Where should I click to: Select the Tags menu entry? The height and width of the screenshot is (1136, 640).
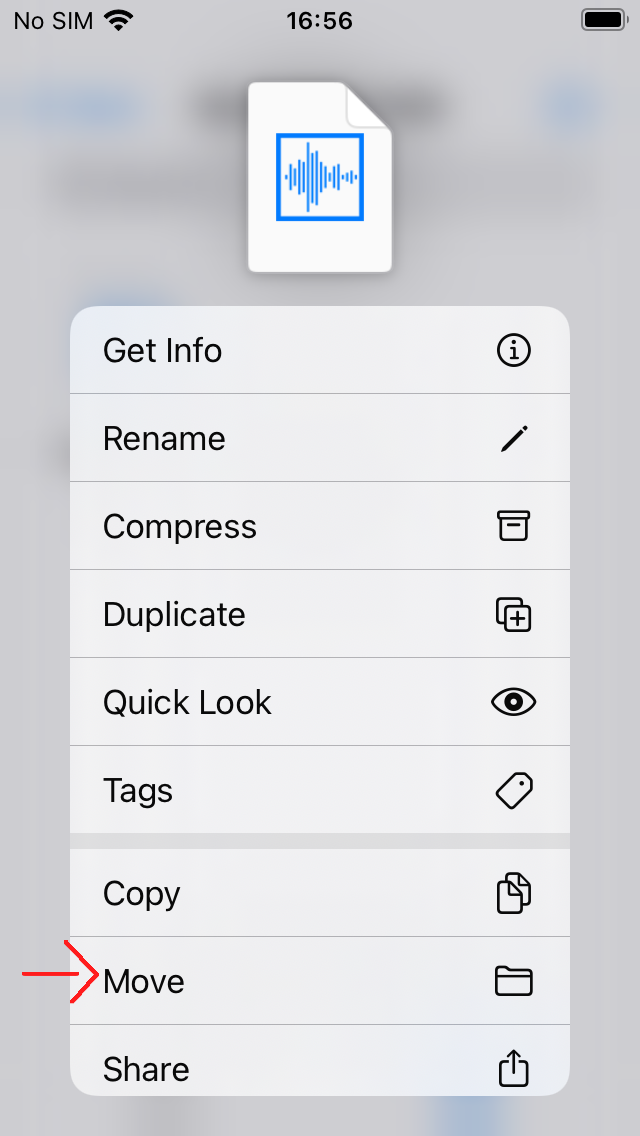pos(138,791)
